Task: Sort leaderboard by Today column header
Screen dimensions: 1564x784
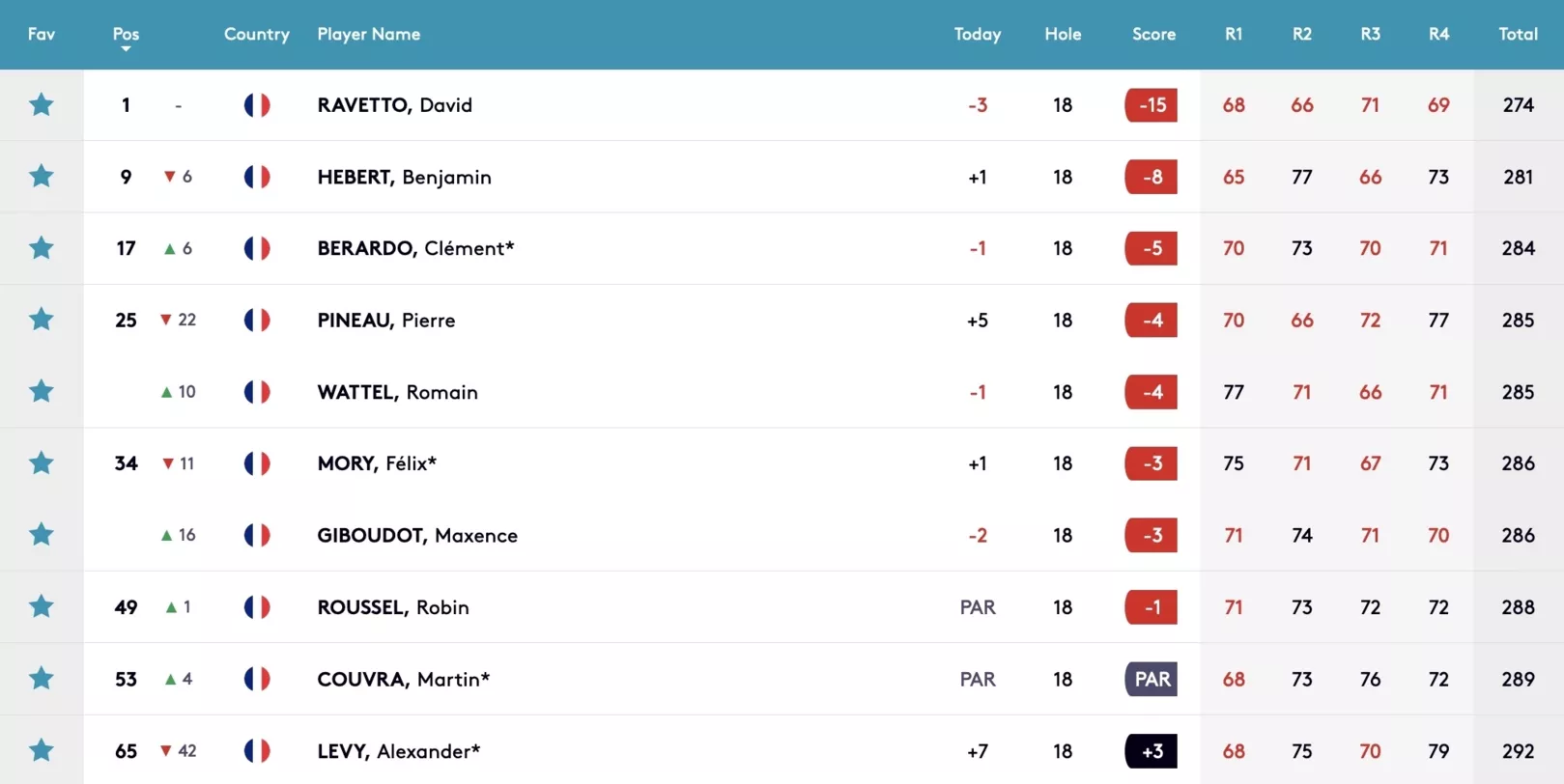Action: 978,34
